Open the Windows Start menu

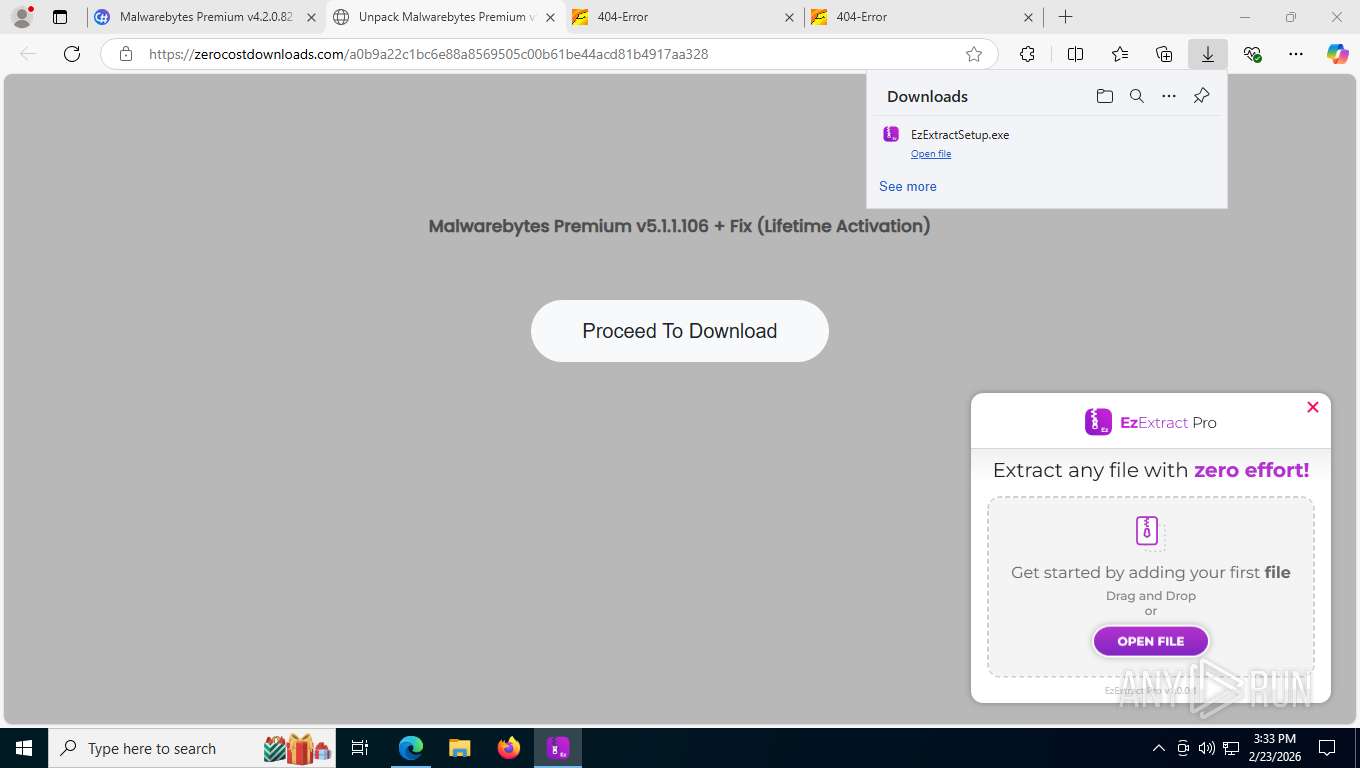(23, 748)
